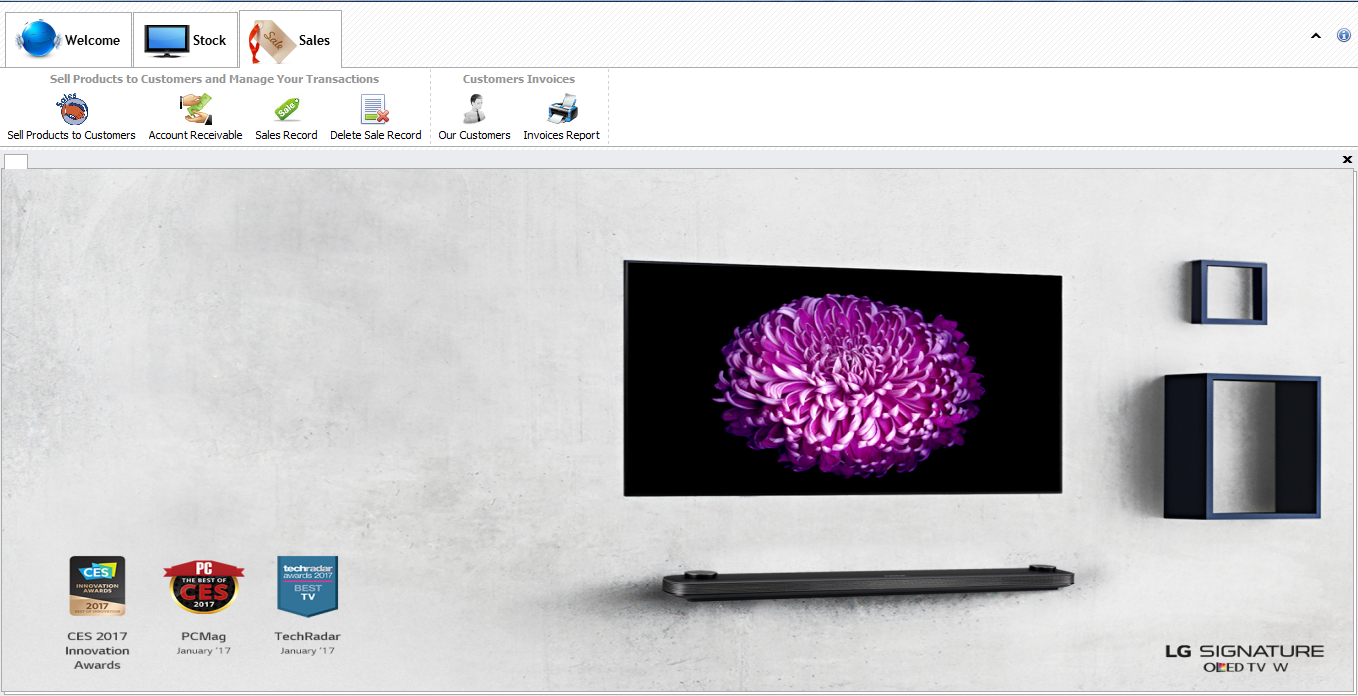Collapse the ribbon with the up chevron

point(1316,36)
